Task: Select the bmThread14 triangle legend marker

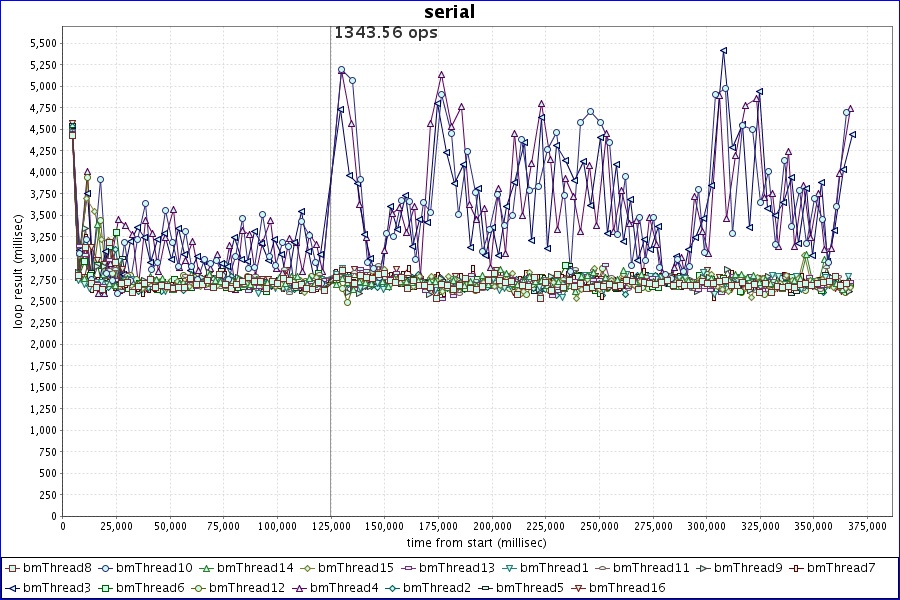Action: [205, 568]
